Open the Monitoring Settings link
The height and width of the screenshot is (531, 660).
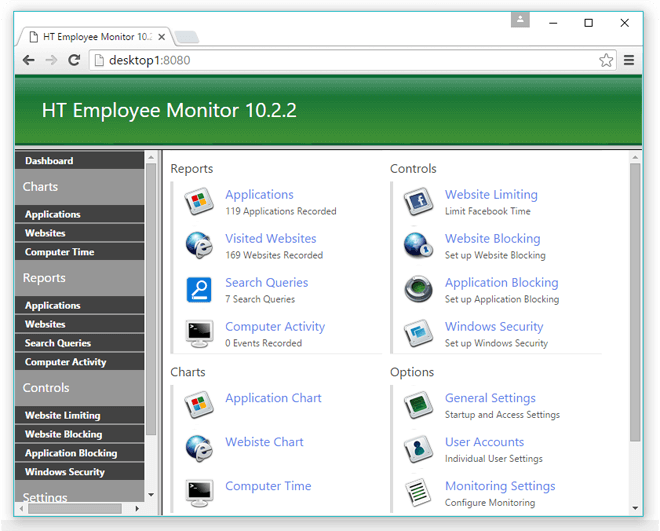pyautogui.click(x=500, y=486)
